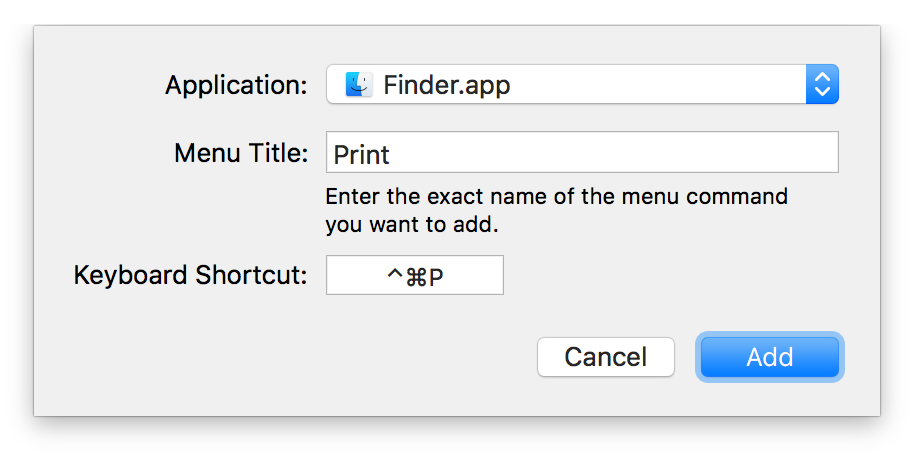
Task: Click the Keyboard Shortcut: label
Action: click(190, 275)
